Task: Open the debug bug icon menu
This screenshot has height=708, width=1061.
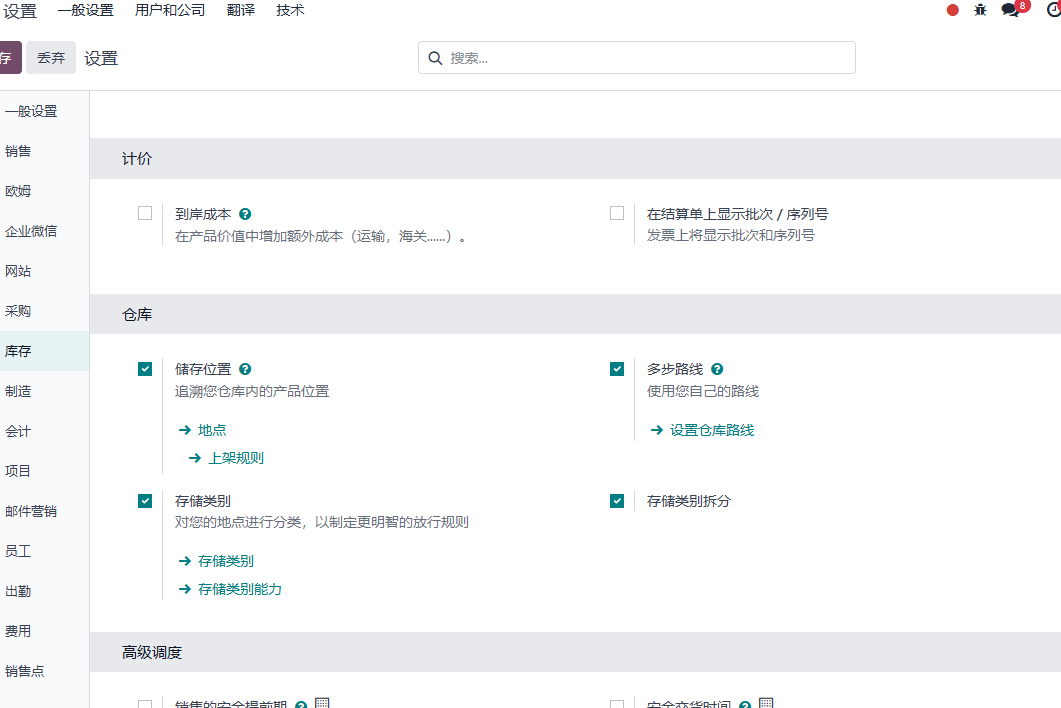Action: pos(980,10)
